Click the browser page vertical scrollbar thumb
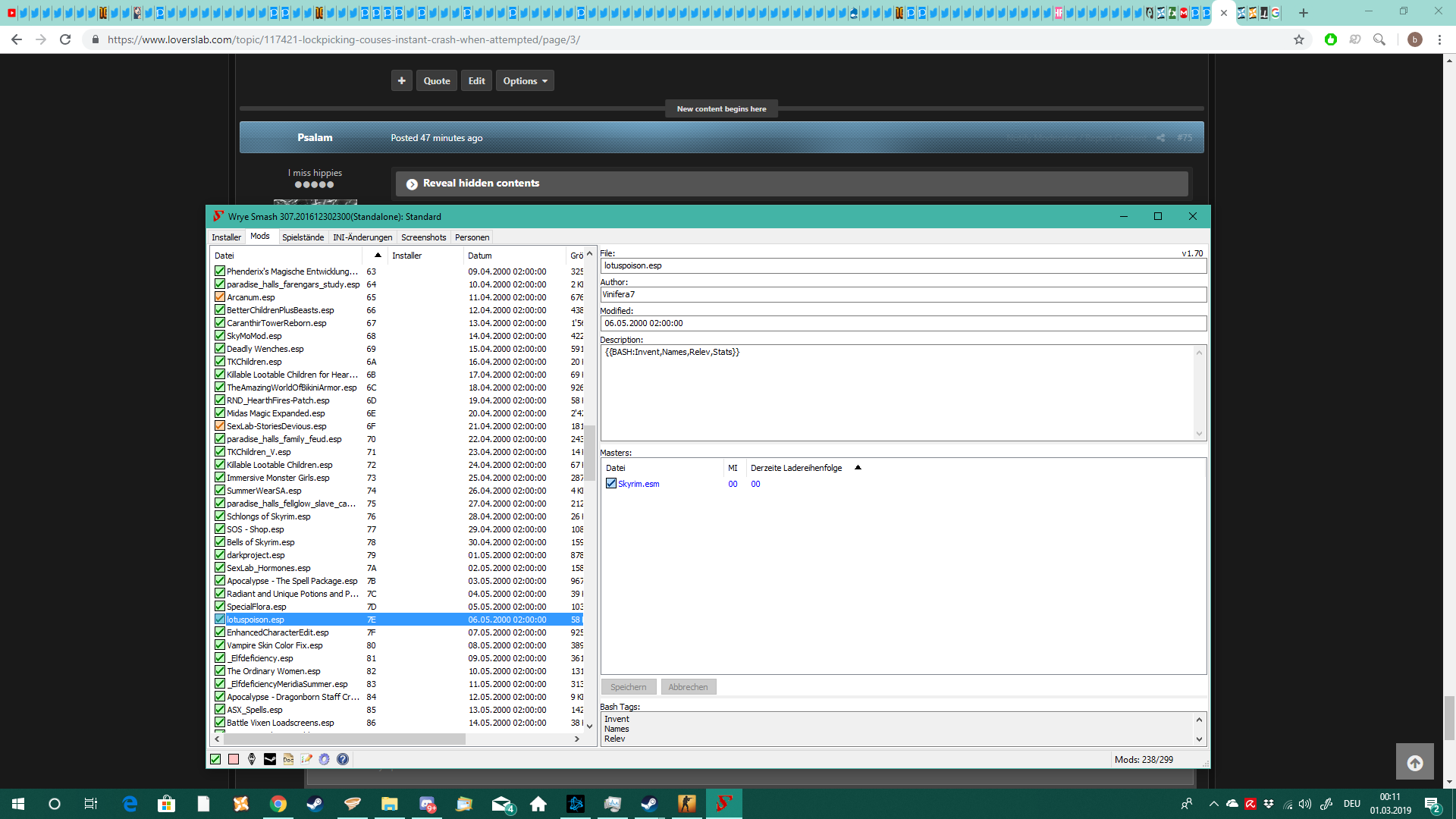This screenshot has height=819, width=1456. coord(1449,717)
